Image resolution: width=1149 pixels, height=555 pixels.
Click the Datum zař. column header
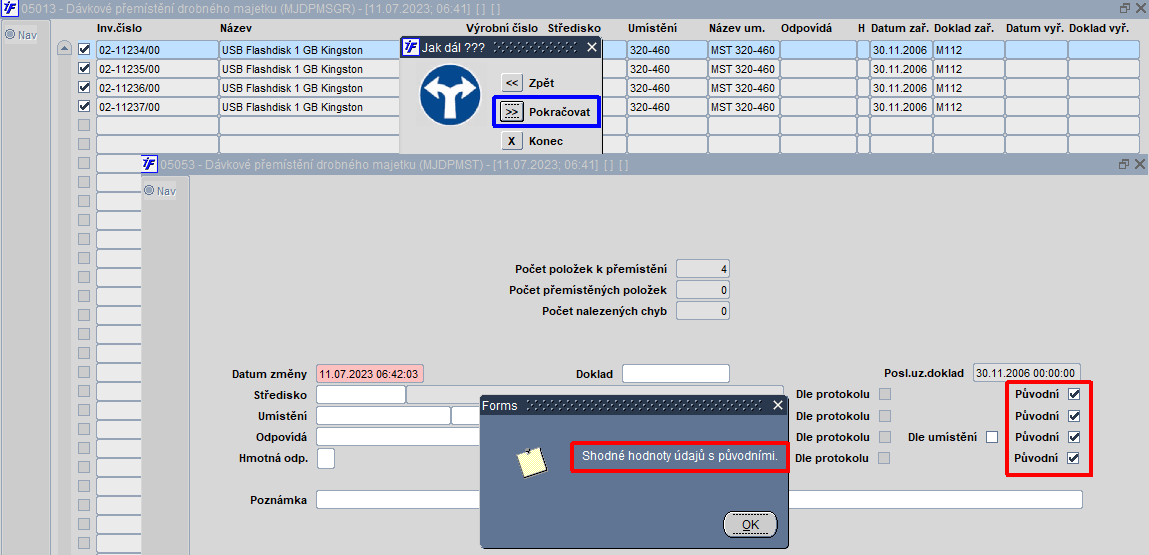point(900,28)
